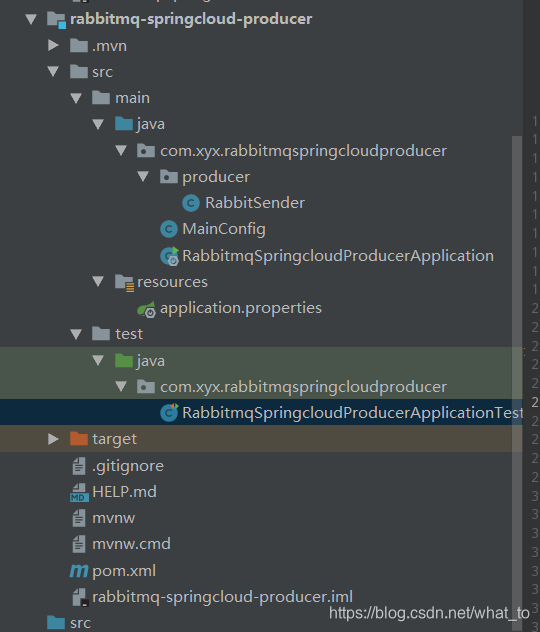Collapse the src folder under producer module
540x632 pixels.
coord(53,72)
